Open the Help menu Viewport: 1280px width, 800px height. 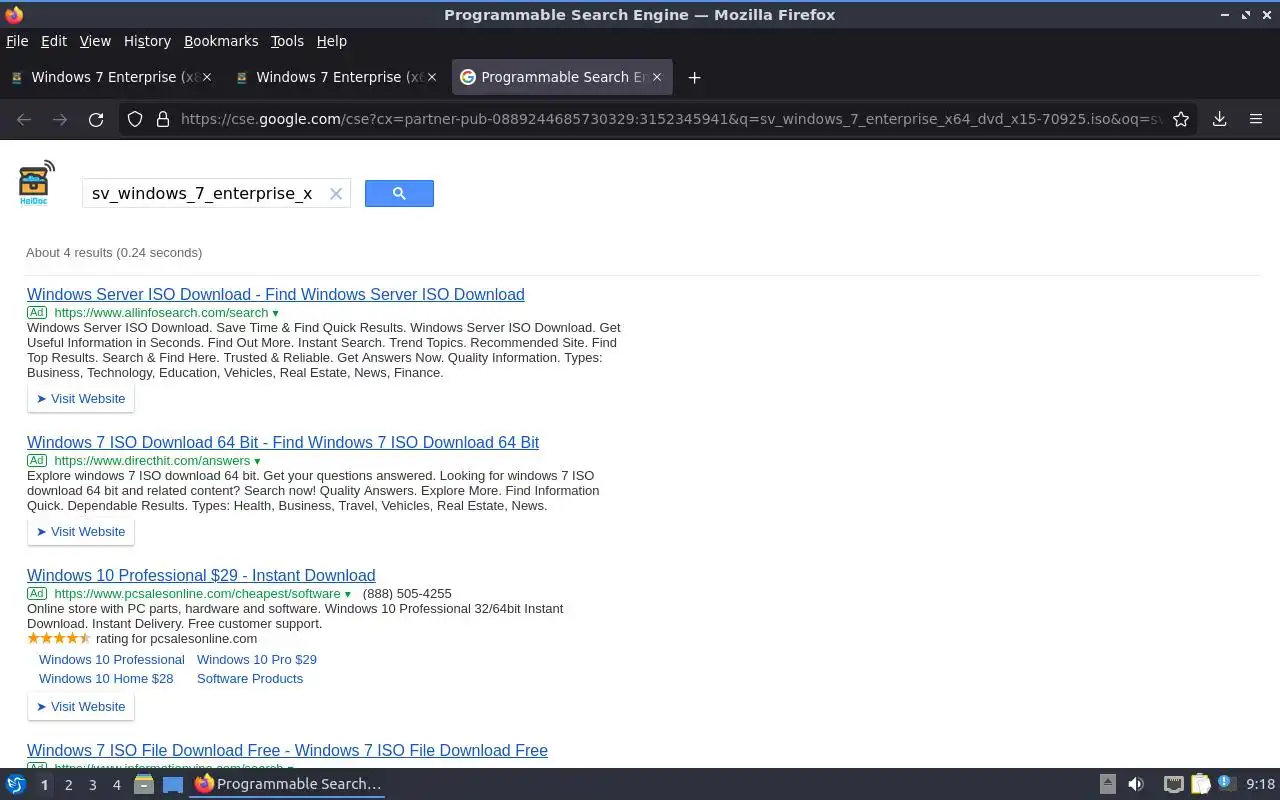point(332,41)
